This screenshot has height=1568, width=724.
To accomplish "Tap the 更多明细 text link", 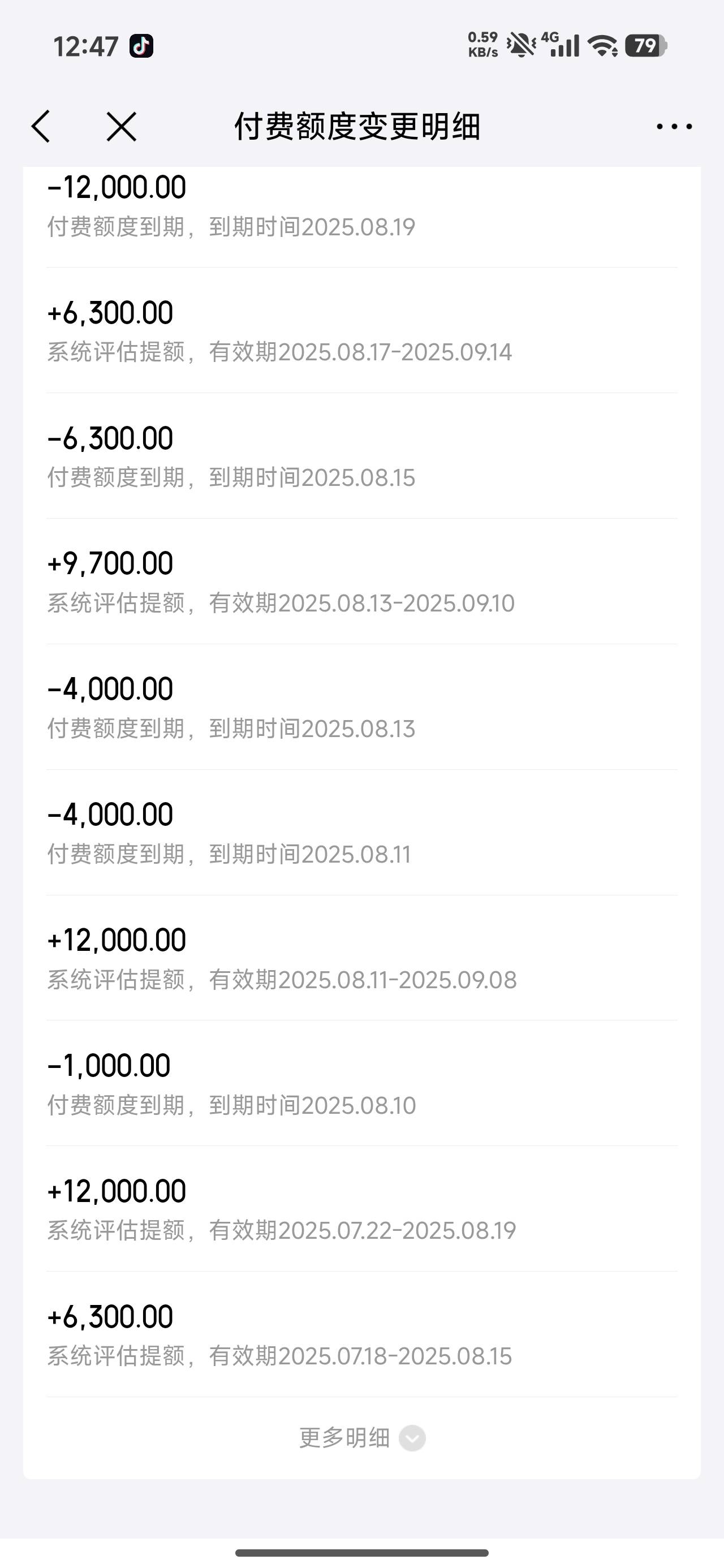I will tap(344, 1438).
